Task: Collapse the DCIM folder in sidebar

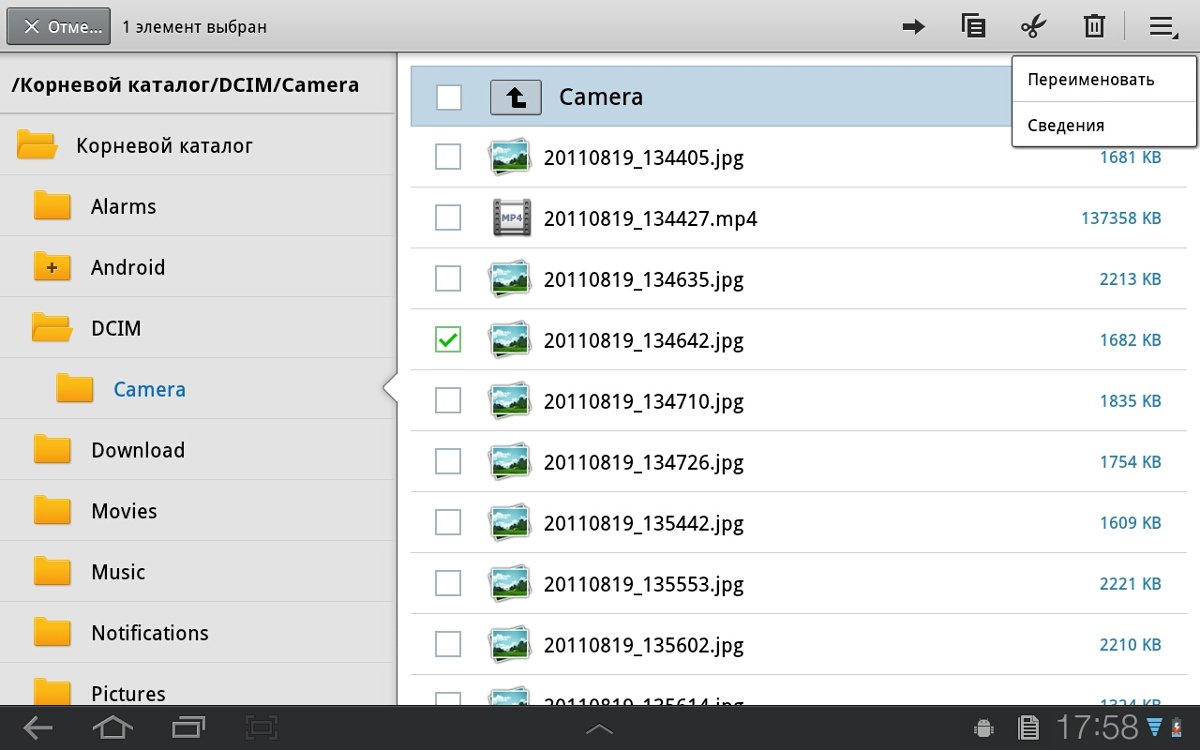Action: tap(52, 328)
